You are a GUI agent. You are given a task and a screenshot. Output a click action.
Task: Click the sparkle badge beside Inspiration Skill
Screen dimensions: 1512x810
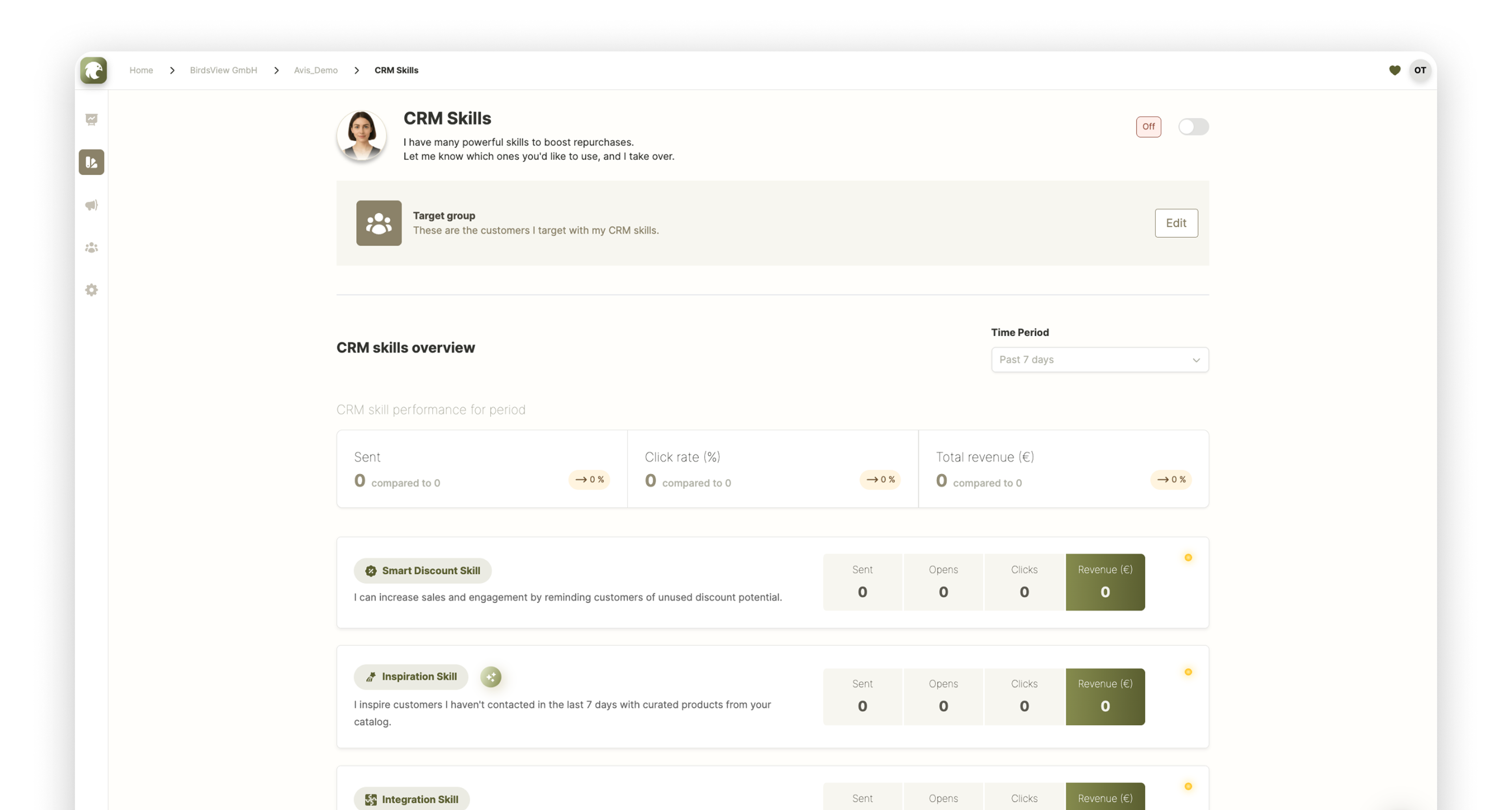click(x=491, y=677)
